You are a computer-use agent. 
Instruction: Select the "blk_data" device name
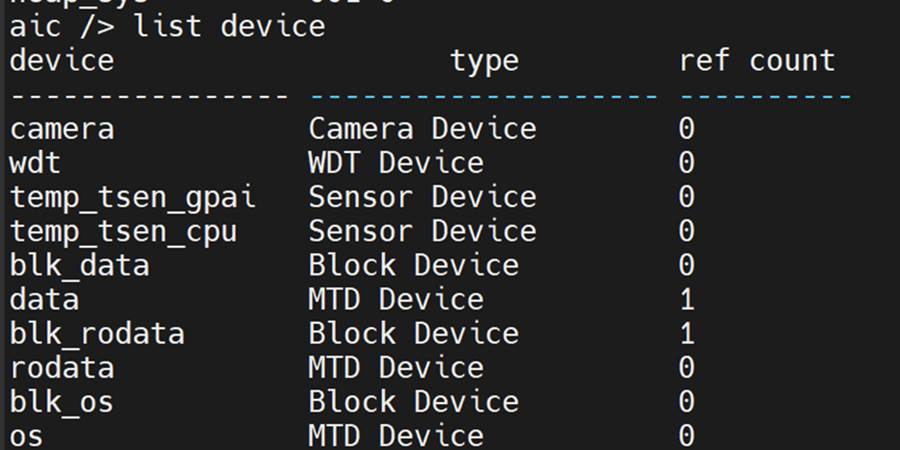click(80, 265)
